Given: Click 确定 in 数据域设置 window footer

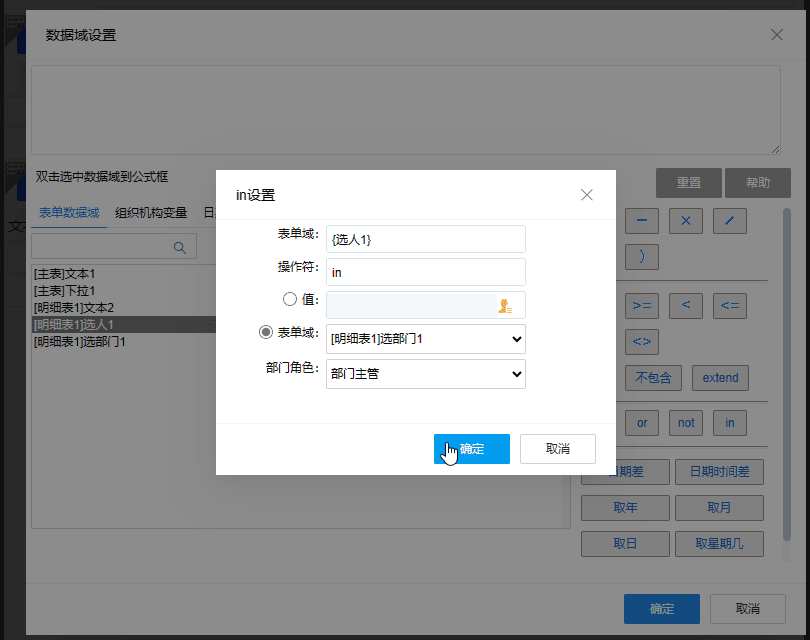Looking at the screenshot, I should tap(662, 609).
